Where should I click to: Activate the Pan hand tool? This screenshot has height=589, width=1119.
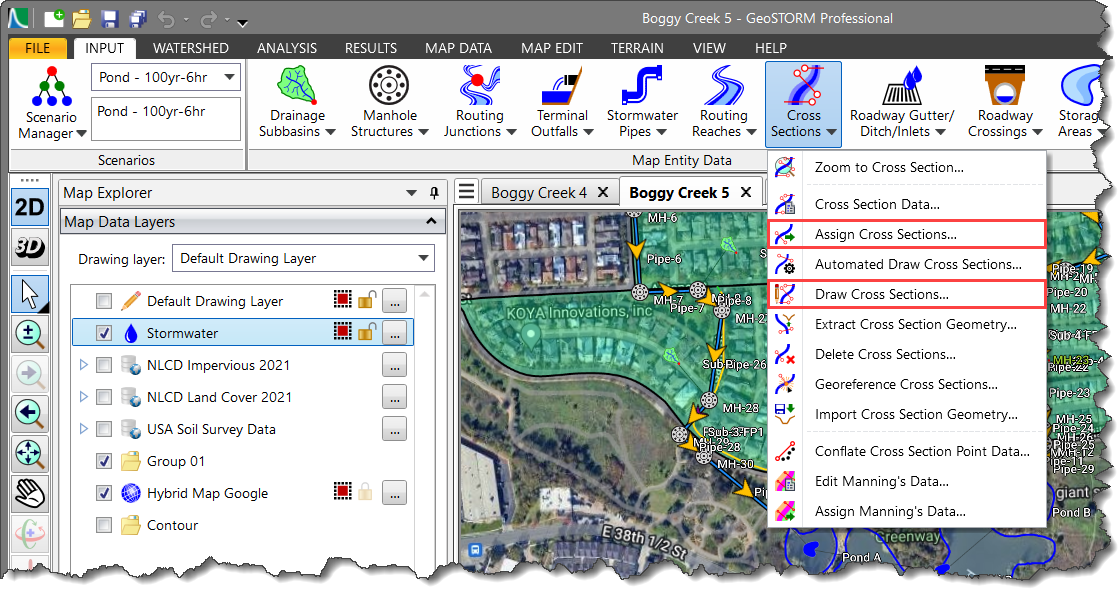click(x=30, y=493)
